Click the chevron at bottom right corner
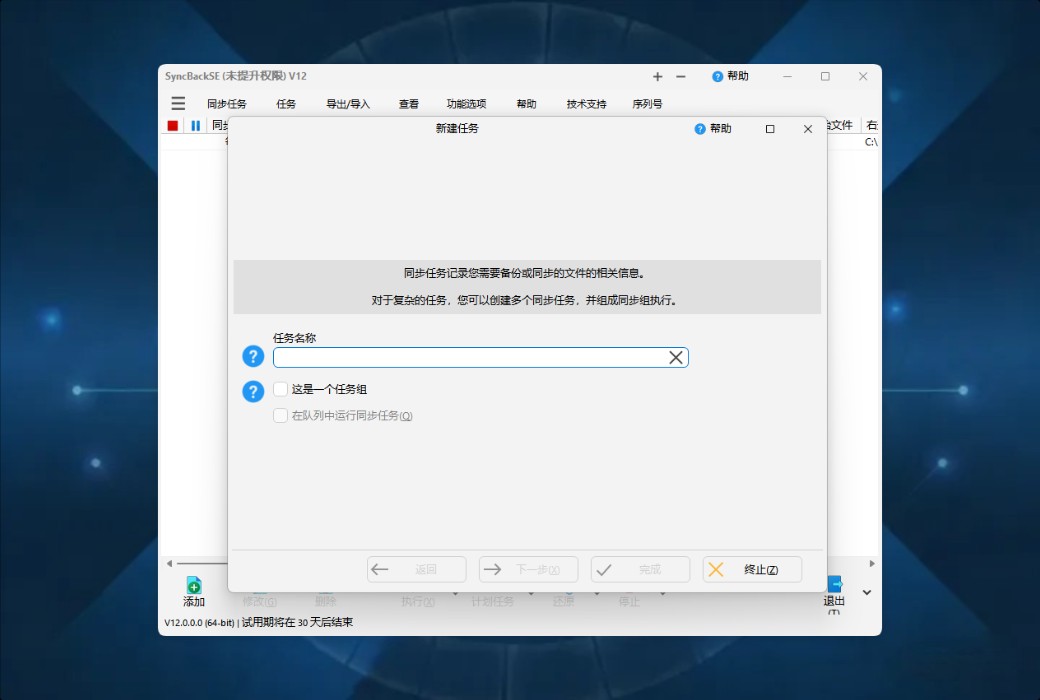1040x700 pixels. [866, 591]
